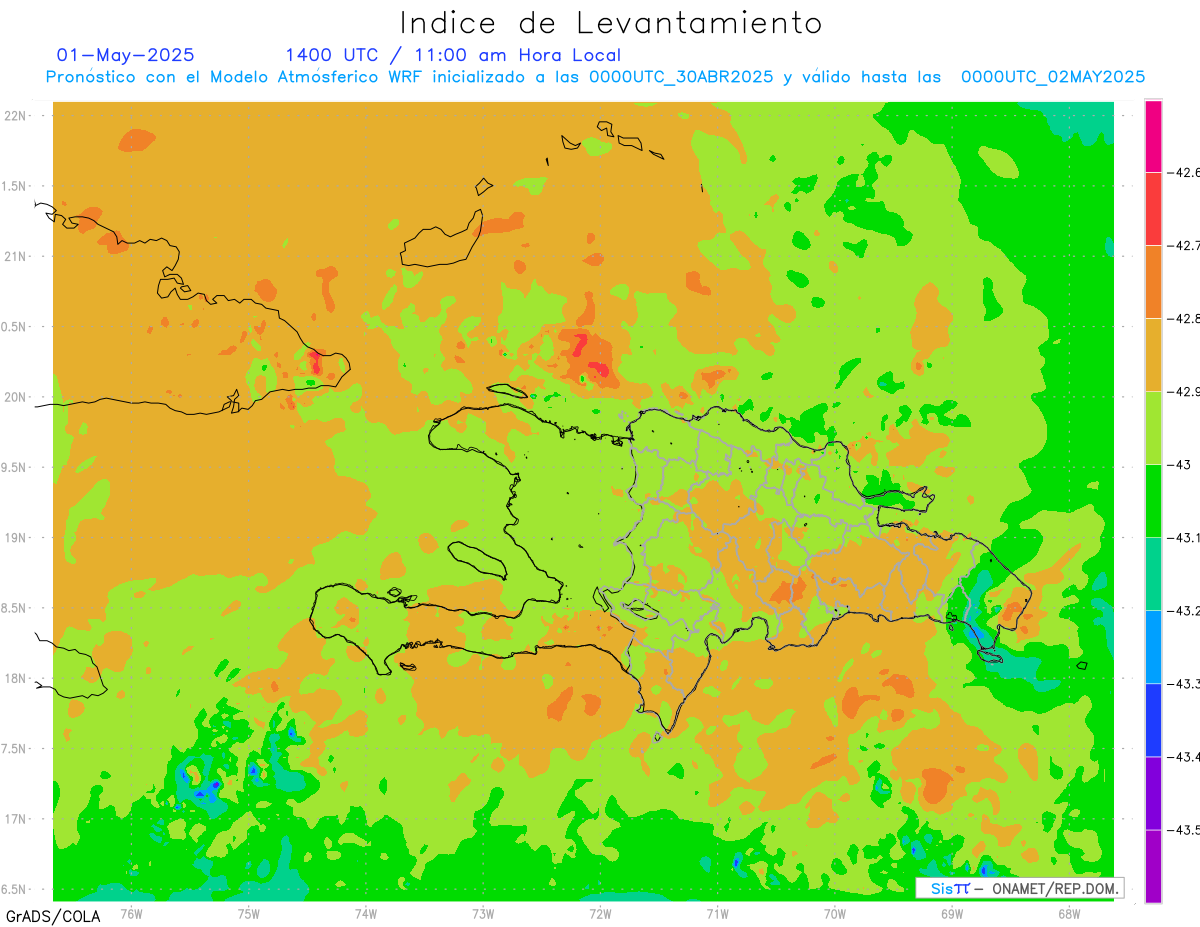Click the colorbar value '-43.3'
The height and width of the screenshot is (927, 1200).
1184,684
